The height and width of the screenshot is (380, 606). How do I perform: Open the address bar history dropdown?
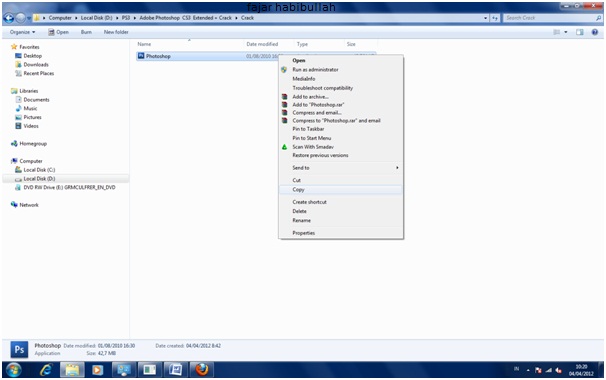pos(486,18)
